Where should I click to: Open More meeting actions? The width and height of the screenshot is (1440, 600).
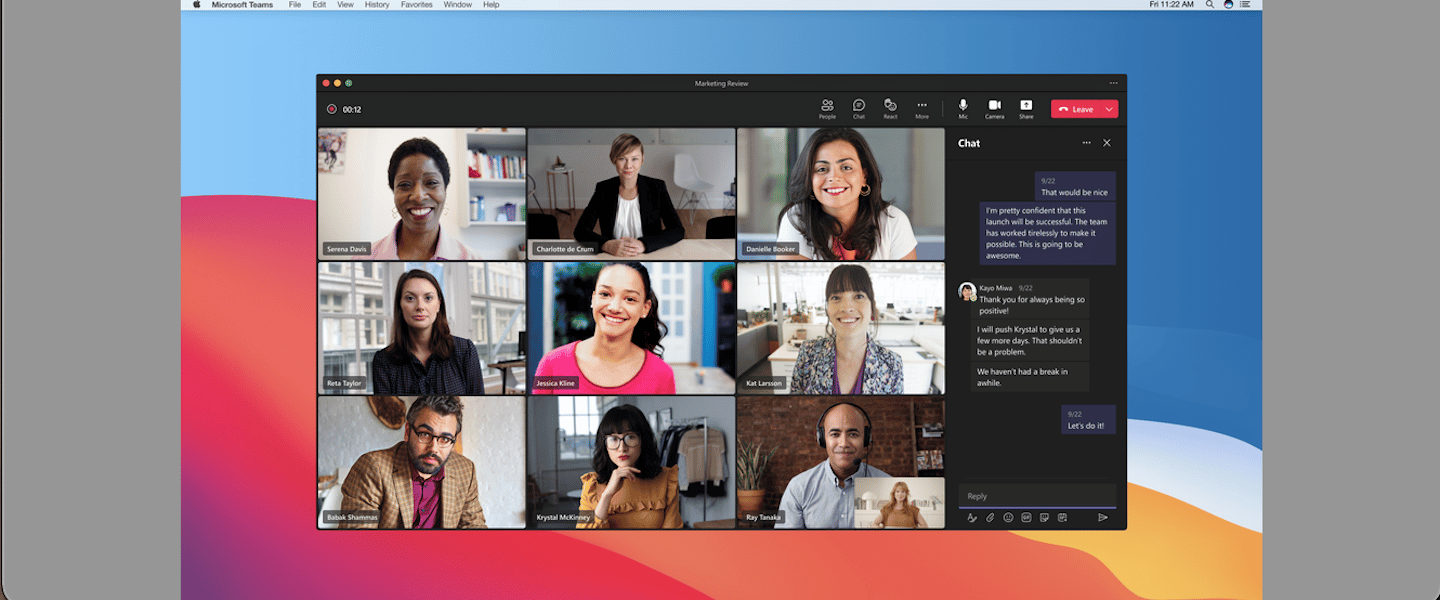click(922, 109)
